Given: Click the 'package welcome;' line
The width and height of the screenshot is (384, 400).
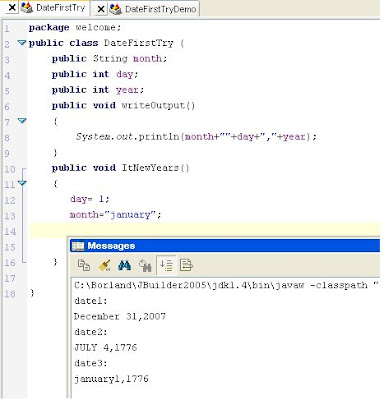Looking at the screenshot, I should 75,27.
